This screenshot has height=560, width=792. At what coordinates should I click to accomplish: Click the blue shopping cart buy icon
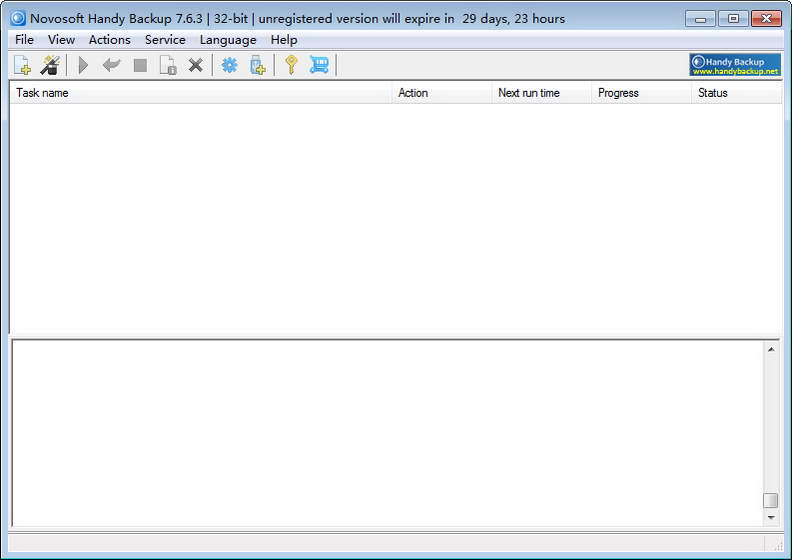point(319,65)
